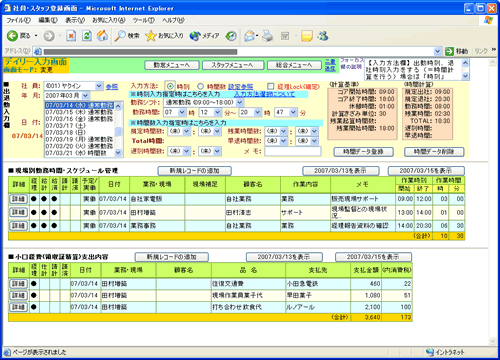Click the 設定参照 link
The width and height of the screenshot is (500, 360).
click(x=240, y=87)
